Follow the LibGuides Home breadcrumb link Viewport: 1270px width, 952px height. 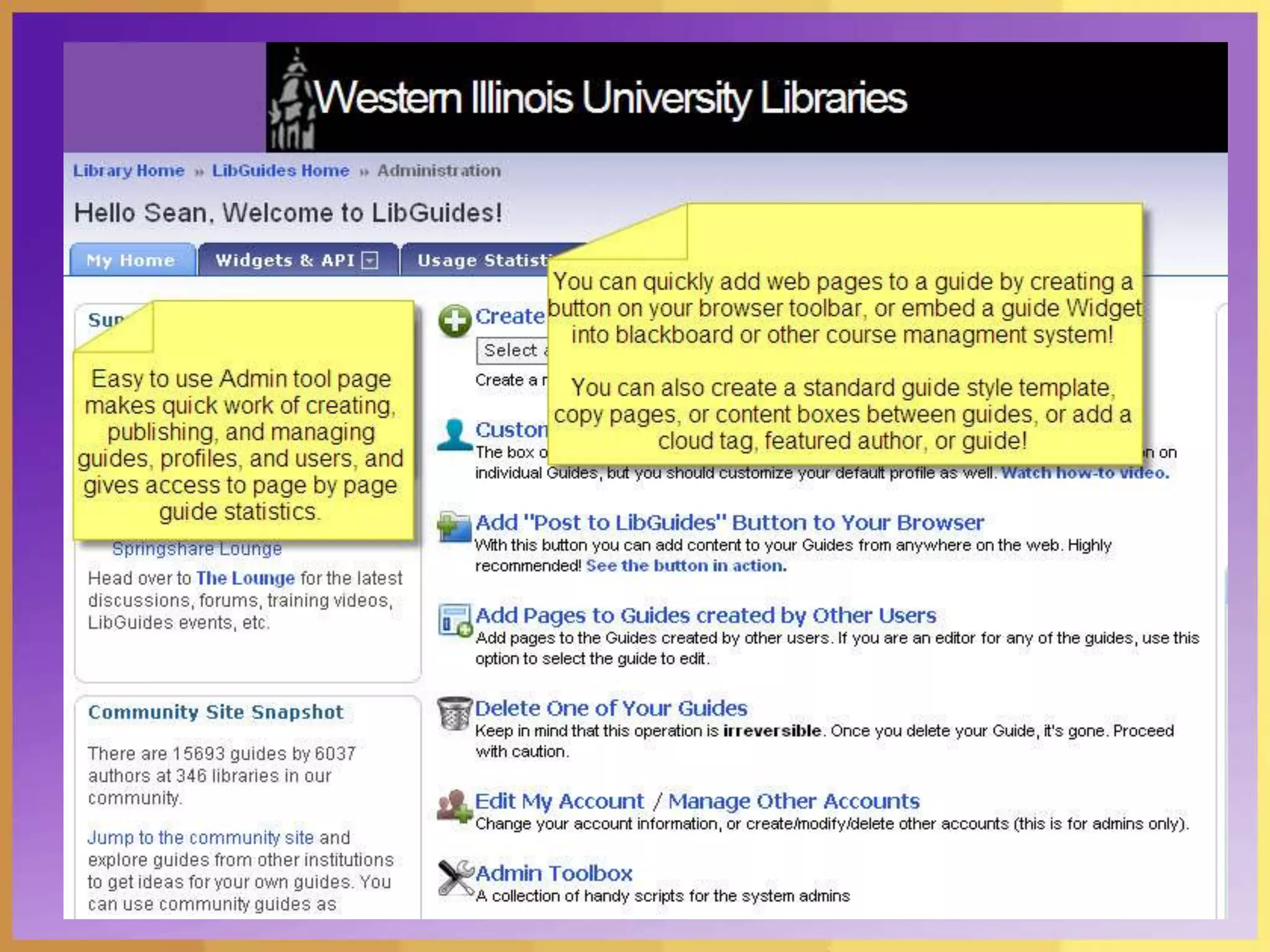[x=281, y=170]
